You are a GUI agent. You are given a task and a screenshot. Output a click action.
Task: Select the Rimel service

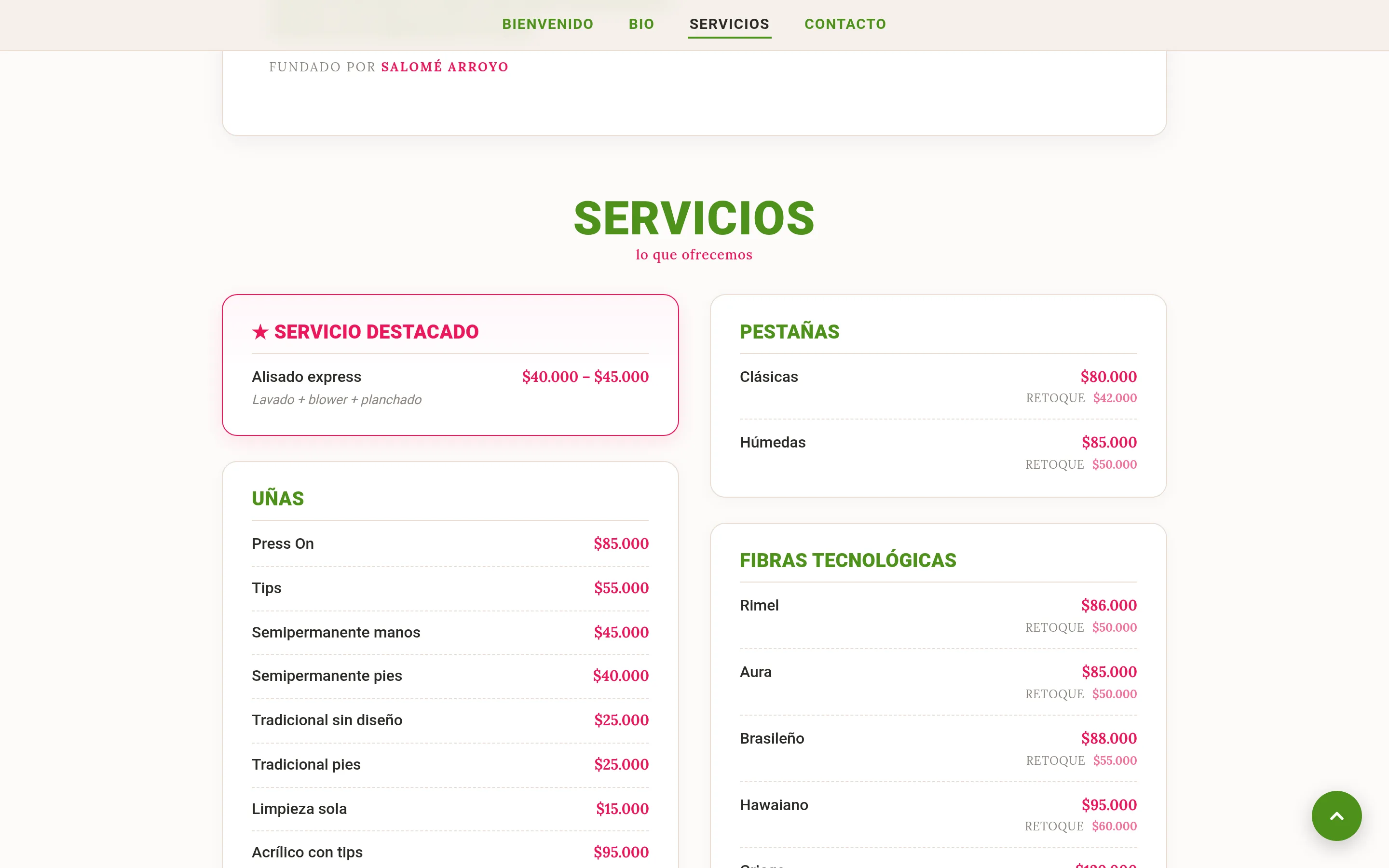tap(759, 606)
